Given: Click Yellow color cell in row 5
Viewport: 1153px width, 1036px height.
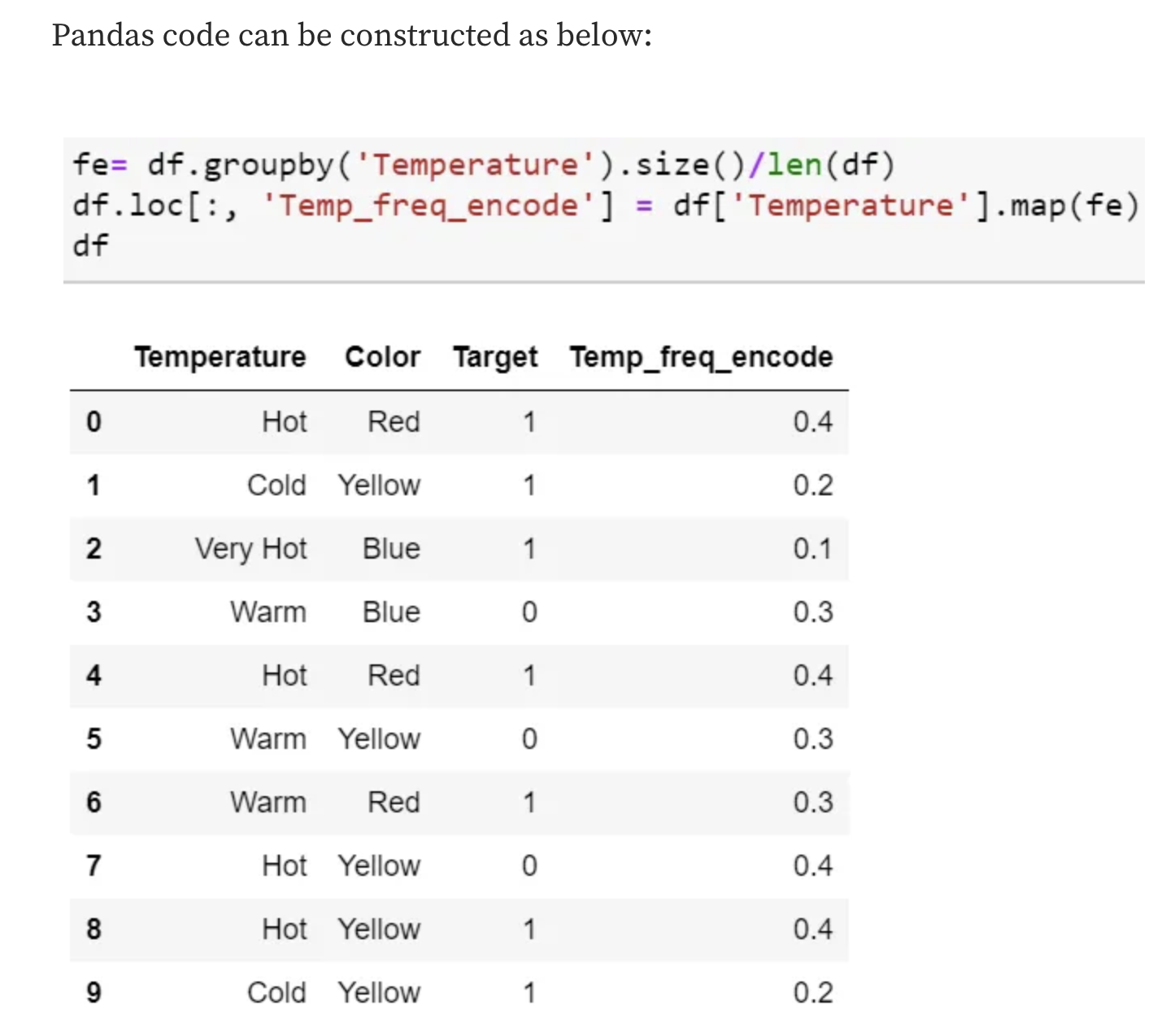Looking at the screenshot, I should pyautogui.click(x=379, y=739).
